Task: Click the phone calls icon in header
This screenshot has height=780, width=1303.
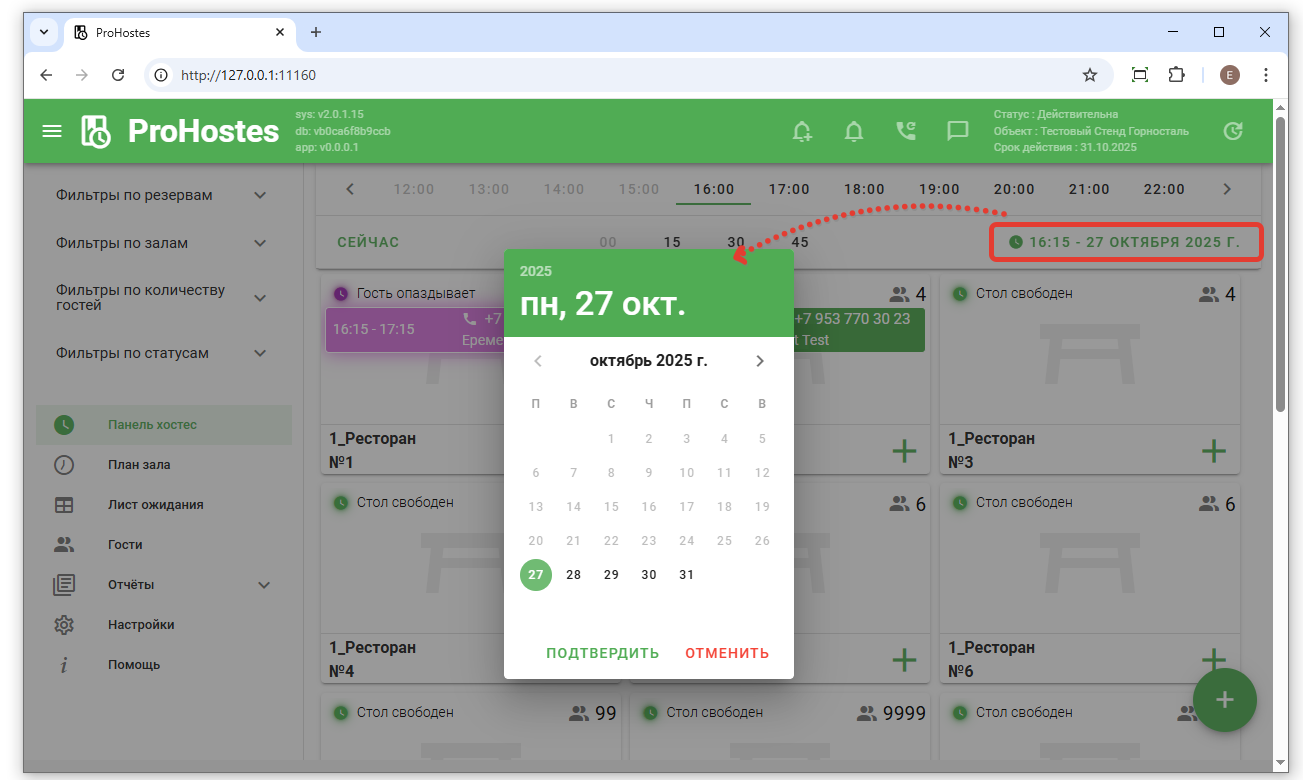Action: click(906, 131)
